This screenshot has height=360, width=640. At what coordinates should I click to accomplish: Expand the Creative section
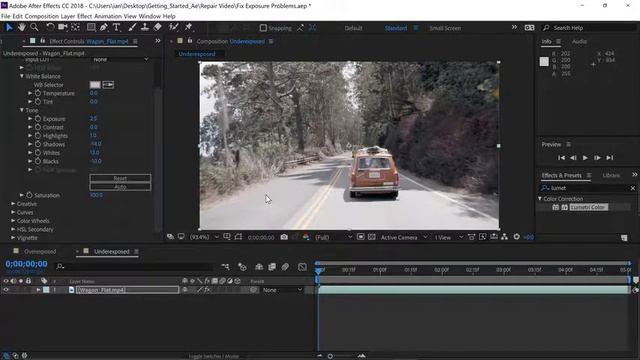(13, 203)
